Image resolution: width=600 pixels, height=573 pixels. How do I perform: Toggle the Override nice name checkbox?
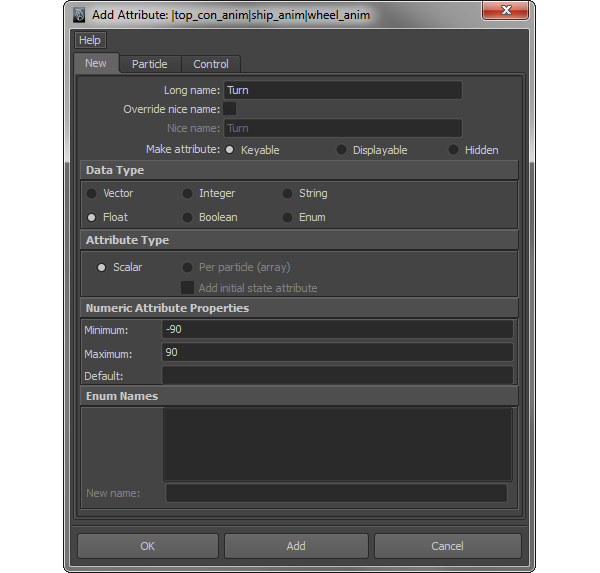[230, 109]
